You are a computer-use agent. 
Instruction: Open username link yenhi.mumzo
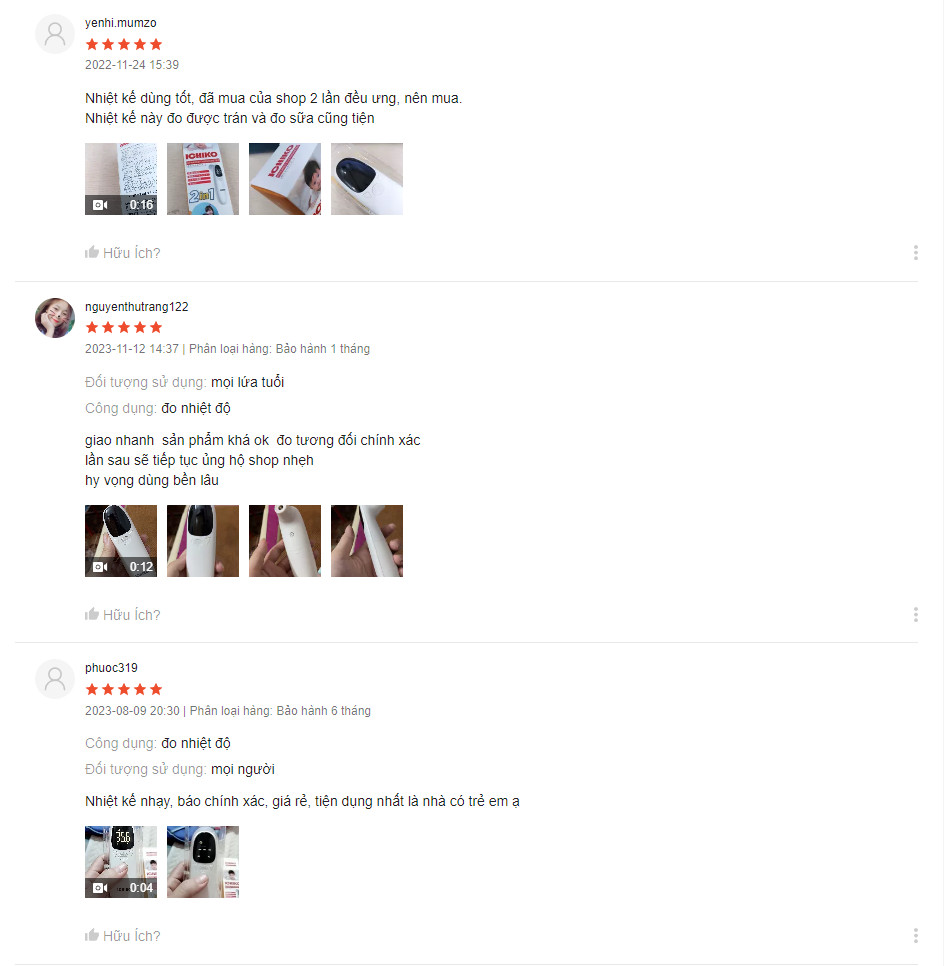click(121, 23)
